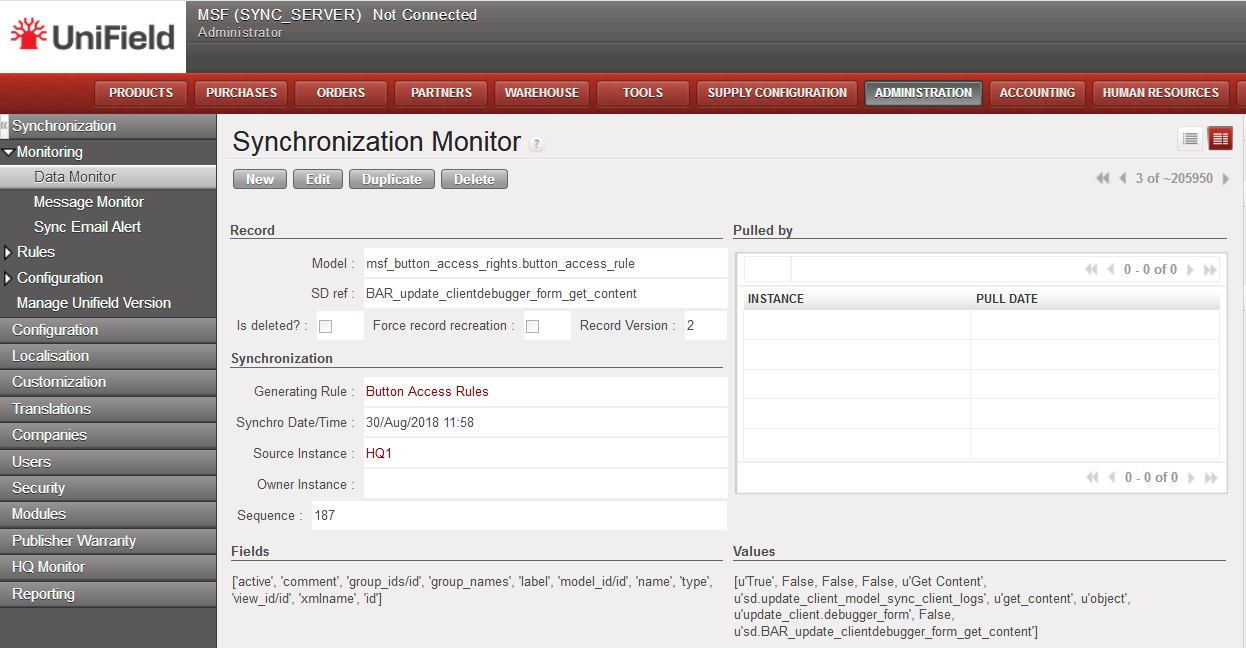Open Message Monitor in sidebar
Image resolution: width=1246 pixels, height=648 pixels.
(89, 202)
